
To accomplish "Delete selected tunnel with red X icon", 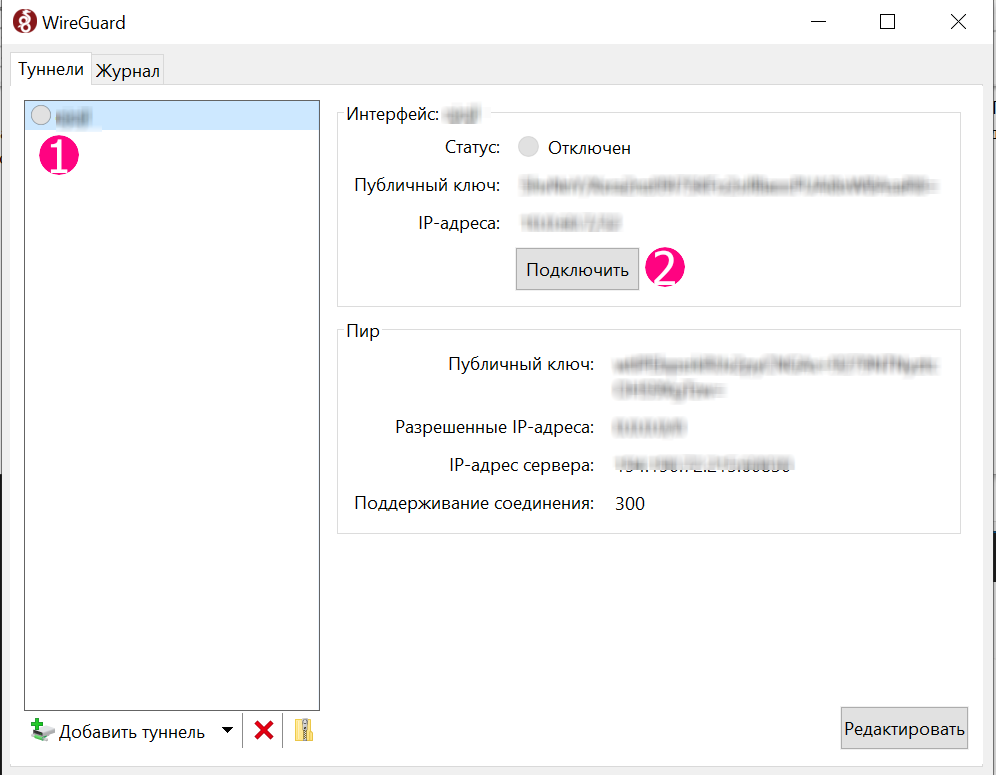I will click(x=264, y=731).
